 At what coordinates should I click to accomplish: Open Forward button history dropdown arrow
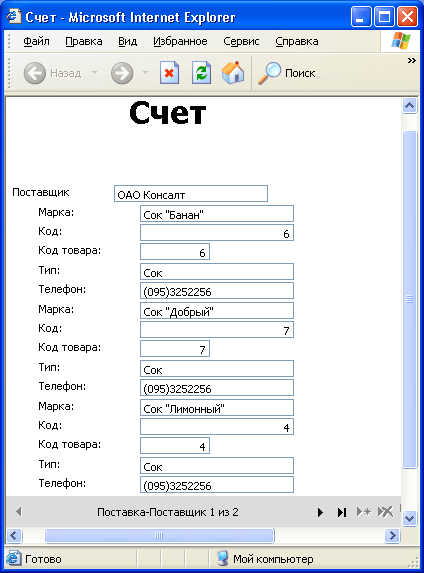(145, 73)
